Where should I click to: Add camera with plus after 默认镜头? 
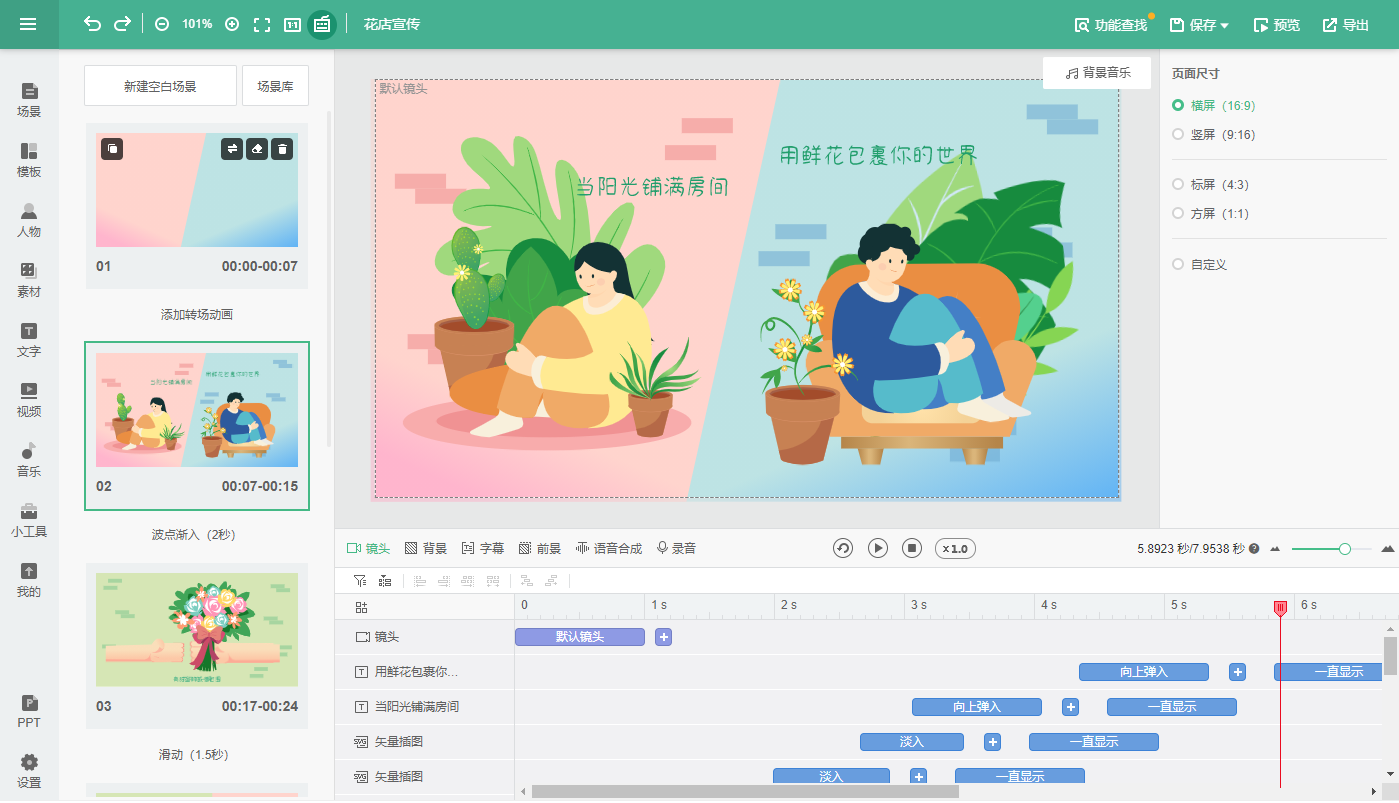tap(663, 637)
